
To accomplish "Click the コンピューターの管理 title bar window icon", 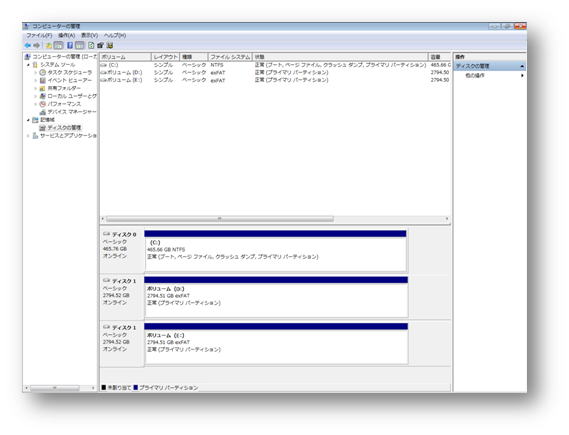I will click(27, 26).
